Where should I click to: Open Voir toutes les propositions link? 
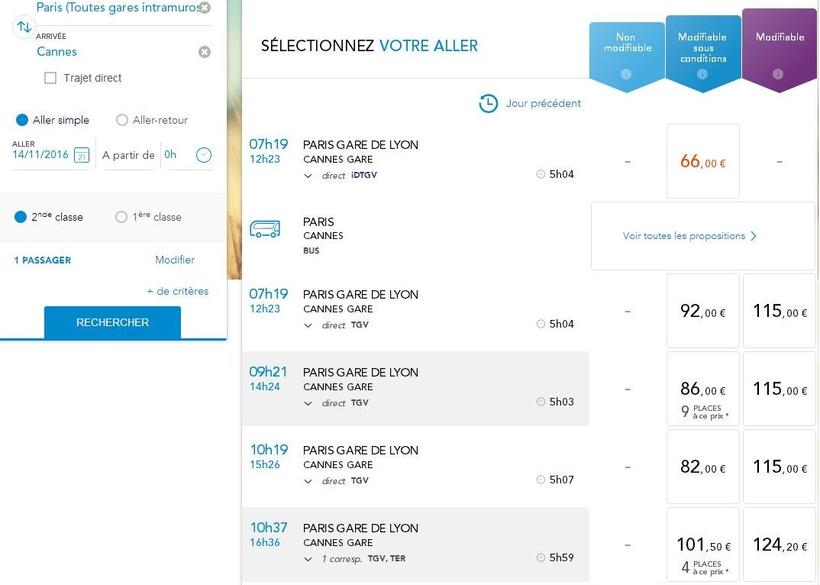[x=689, y=236]
